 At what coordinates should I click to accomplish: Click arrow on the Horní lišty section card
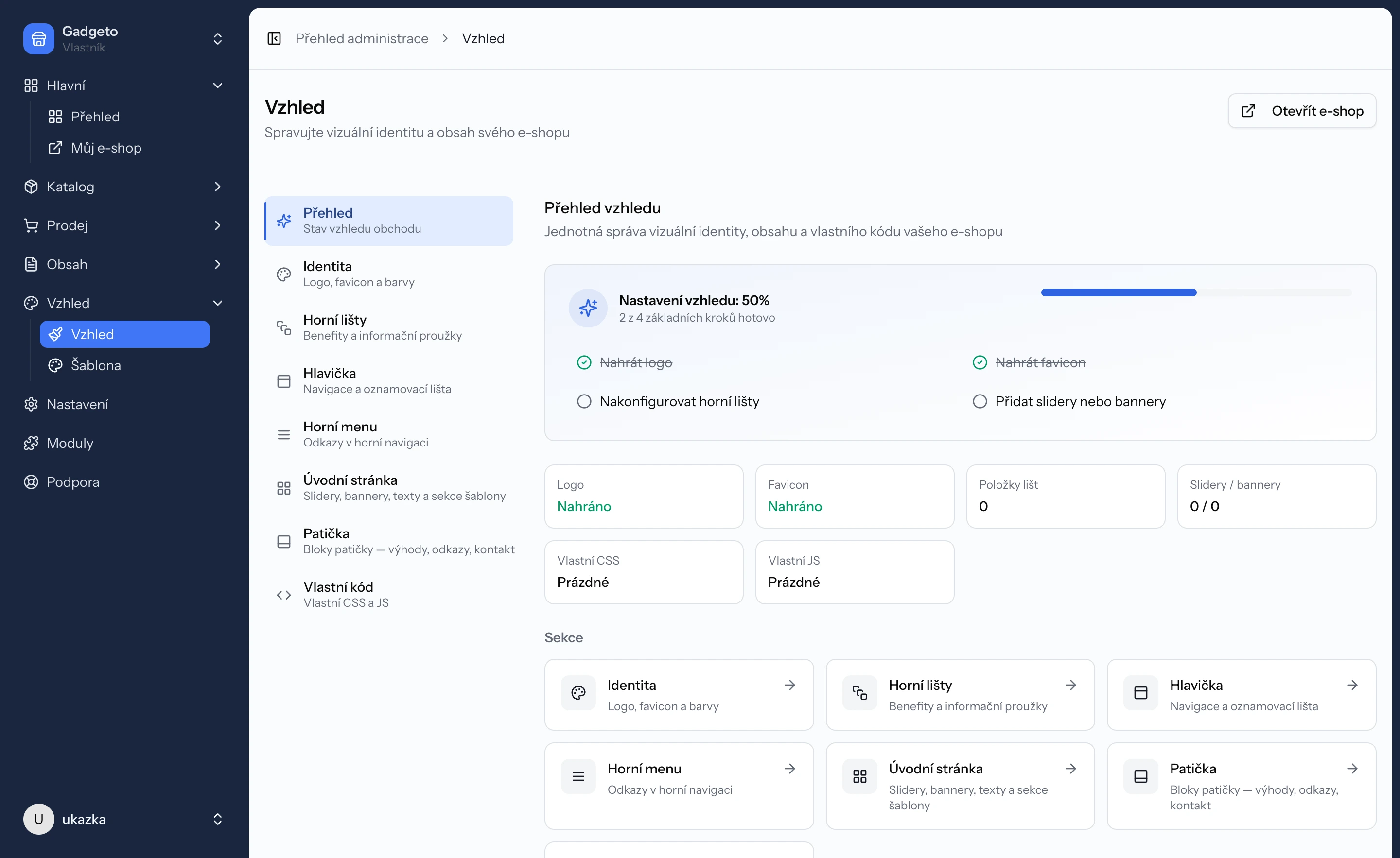[x=1071, y=686]
